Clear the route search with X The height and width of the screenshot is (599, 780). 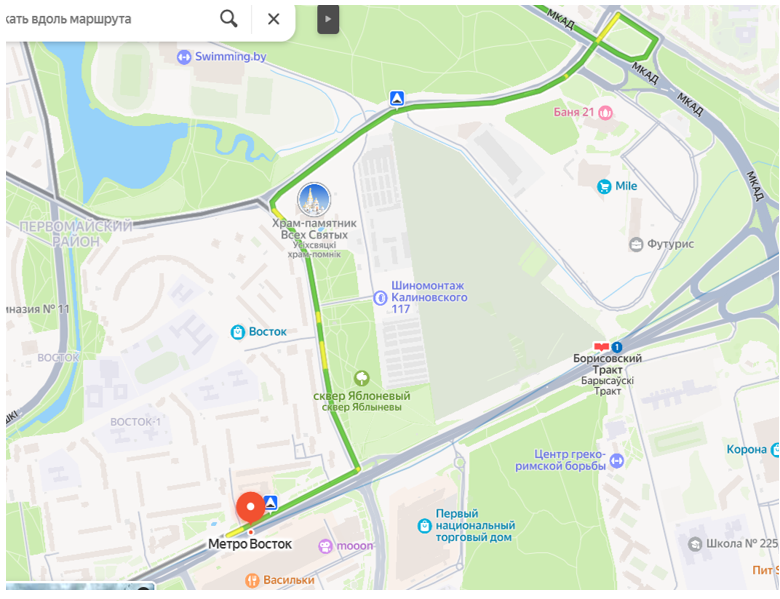[274, 19]
